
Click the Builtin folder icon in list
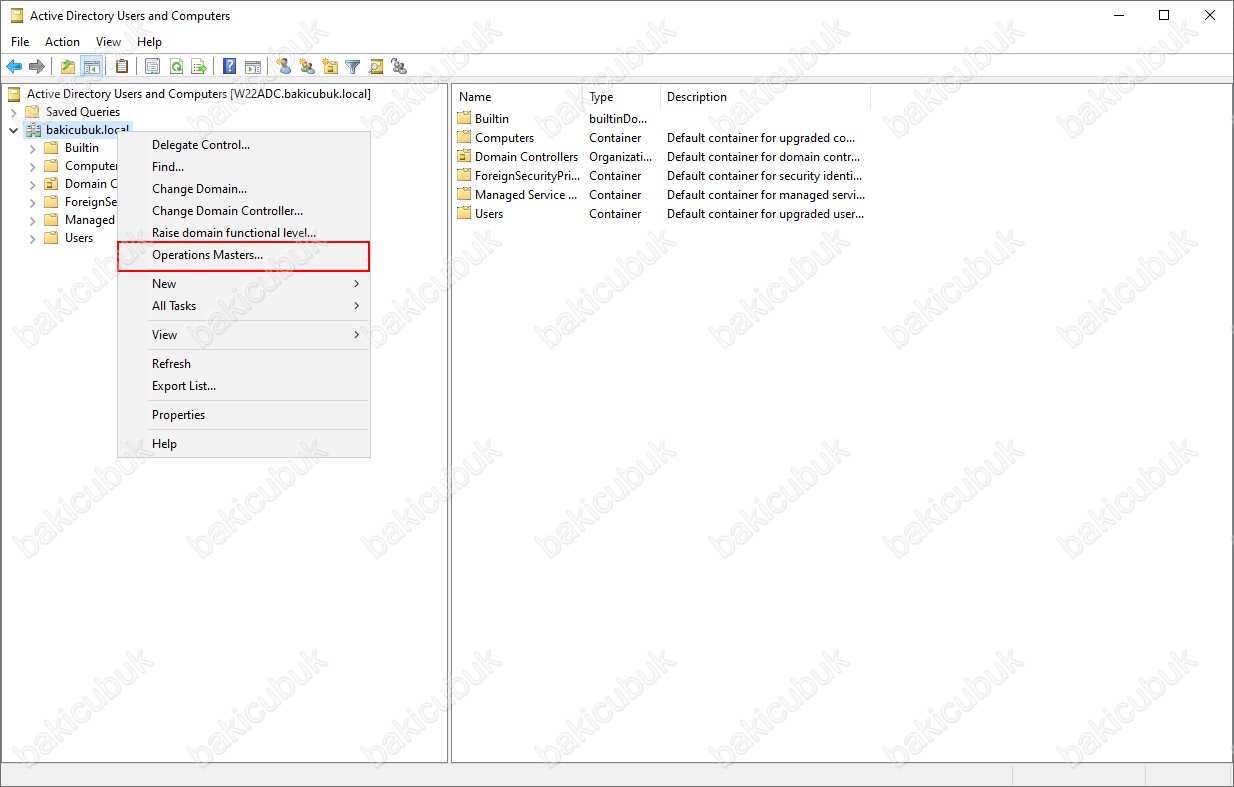pos(464,119)
